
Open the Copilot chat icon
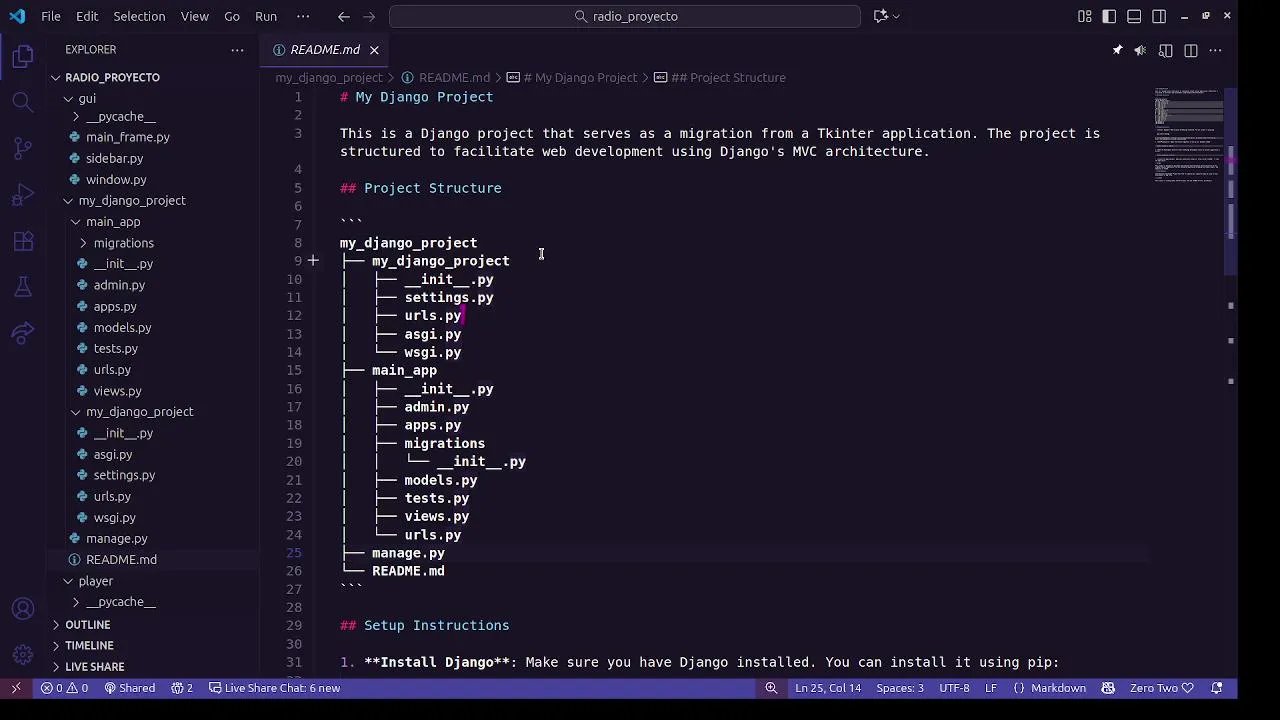coord(880,16)
